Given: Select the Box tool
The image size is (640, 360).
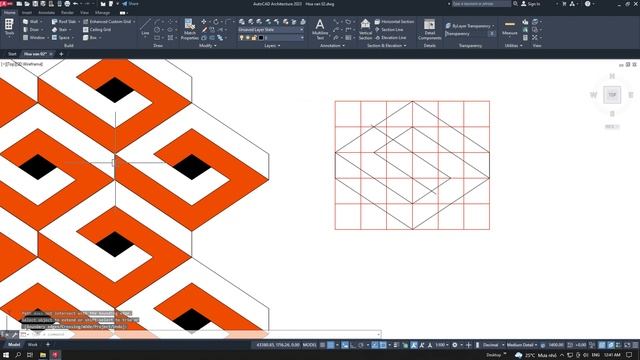Looking at the screenshot, I should (91, 38).
